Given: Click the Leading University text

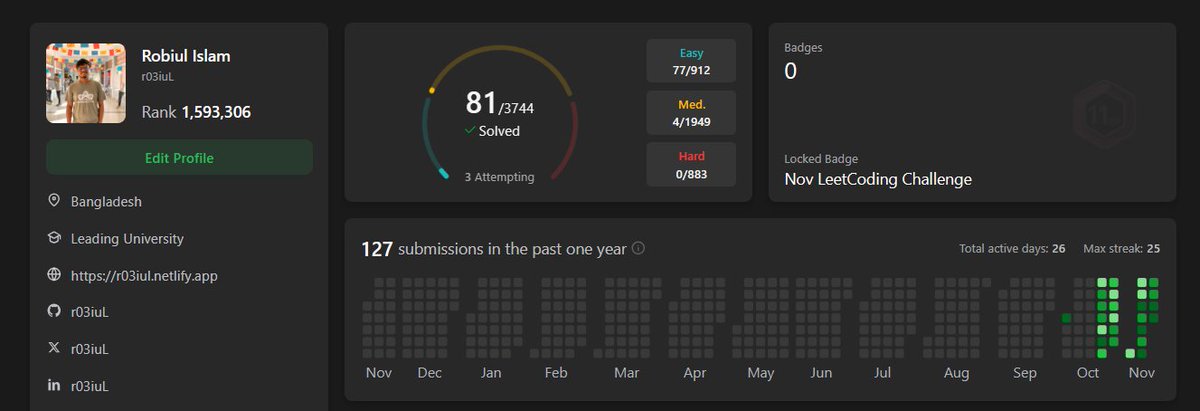Looking at the screenshot, I should 127,239.
